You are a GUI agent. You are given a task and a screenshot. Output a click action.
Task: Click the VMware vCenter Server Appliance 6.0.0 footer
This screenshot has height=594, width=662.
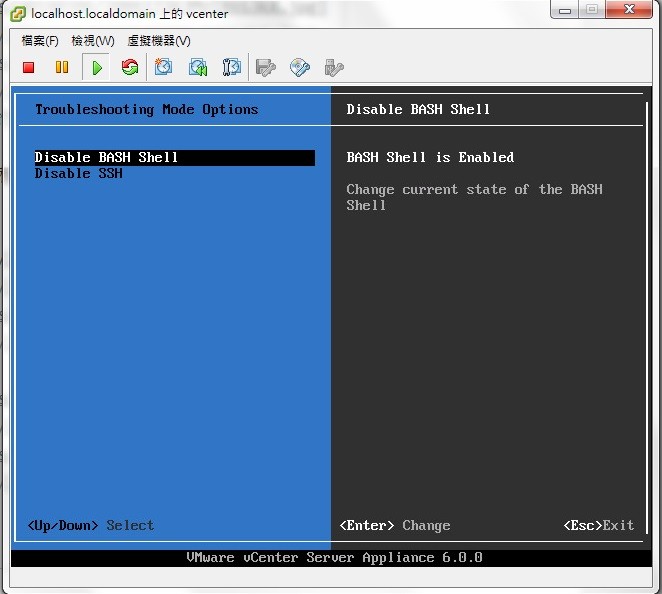pyautogui.click(x=334, y=558)
